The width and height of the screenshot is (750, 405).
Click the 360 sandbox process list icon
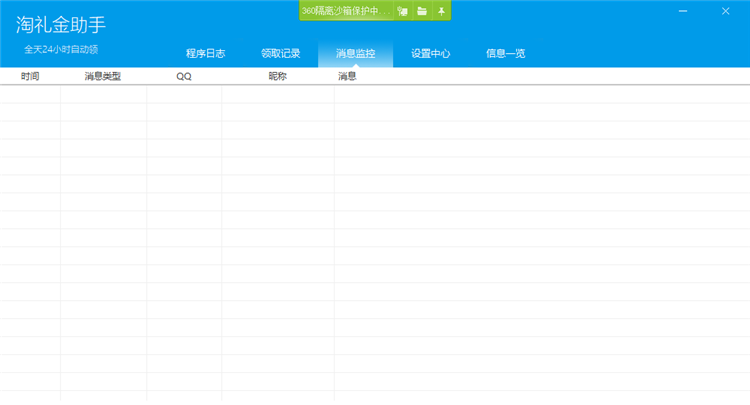[403, 11]
